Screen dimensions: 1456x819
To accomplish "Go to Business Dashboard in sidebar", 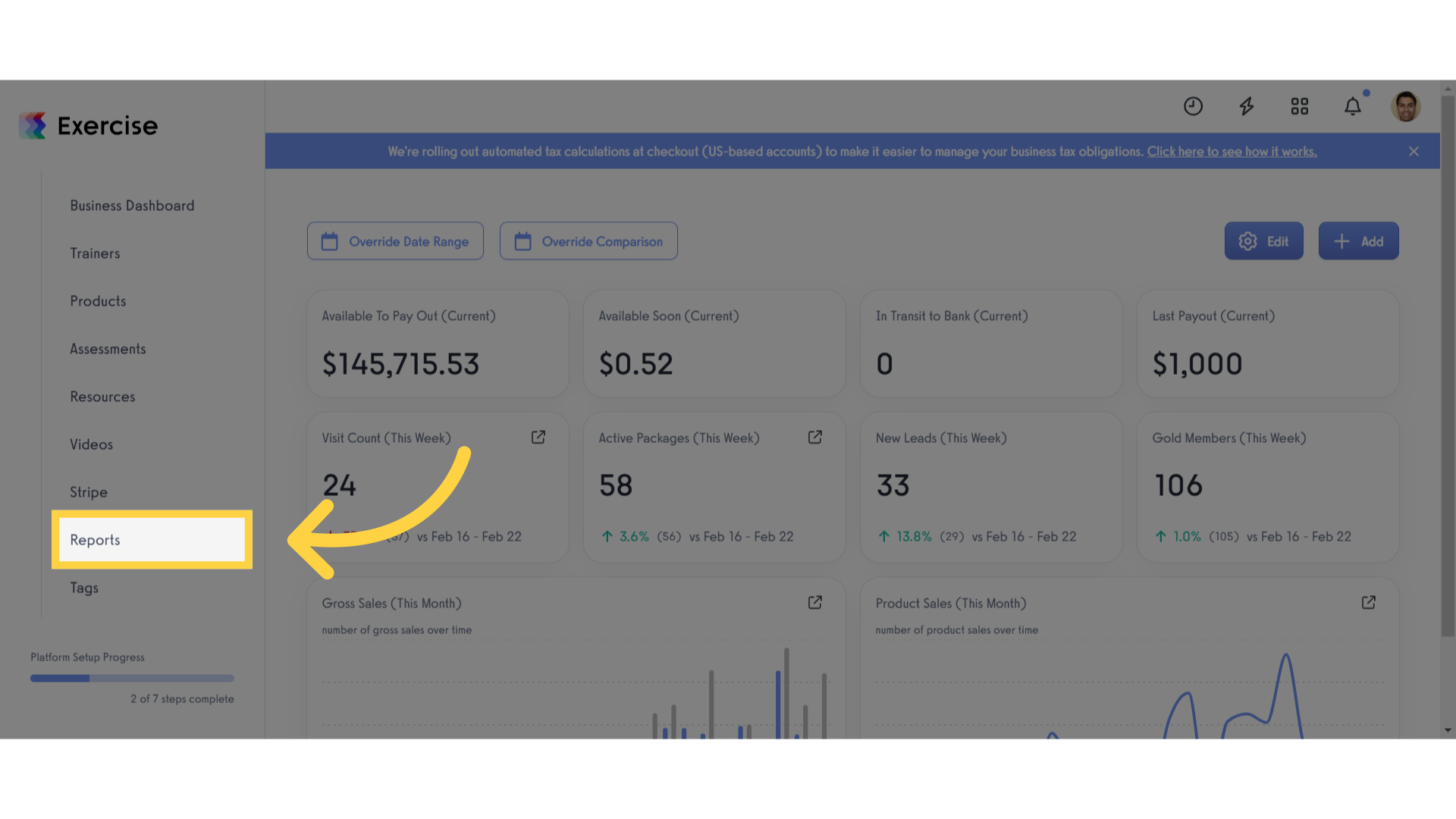I will point(132,206).
